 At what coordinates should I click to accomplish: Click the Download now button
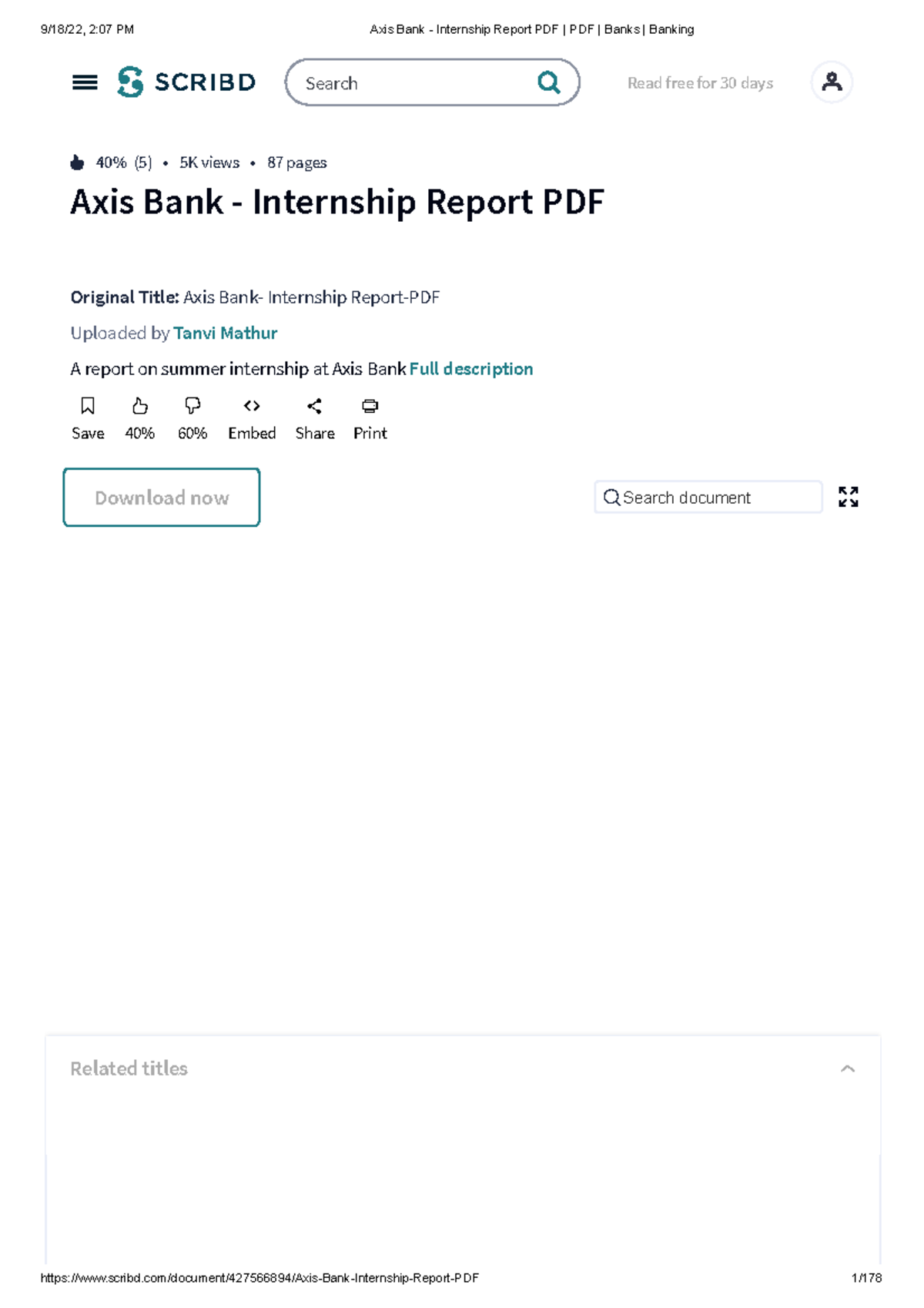click(x=161, y=498)
